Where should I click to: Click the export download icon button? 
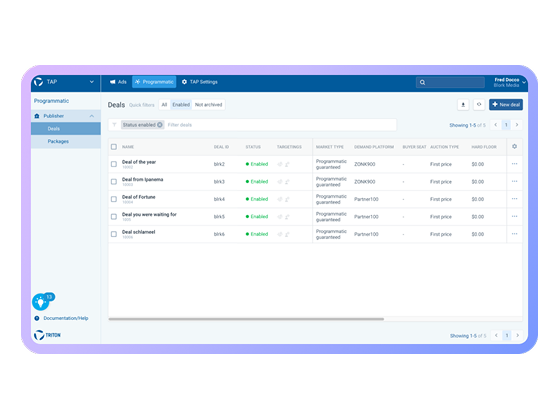(463, 105)
